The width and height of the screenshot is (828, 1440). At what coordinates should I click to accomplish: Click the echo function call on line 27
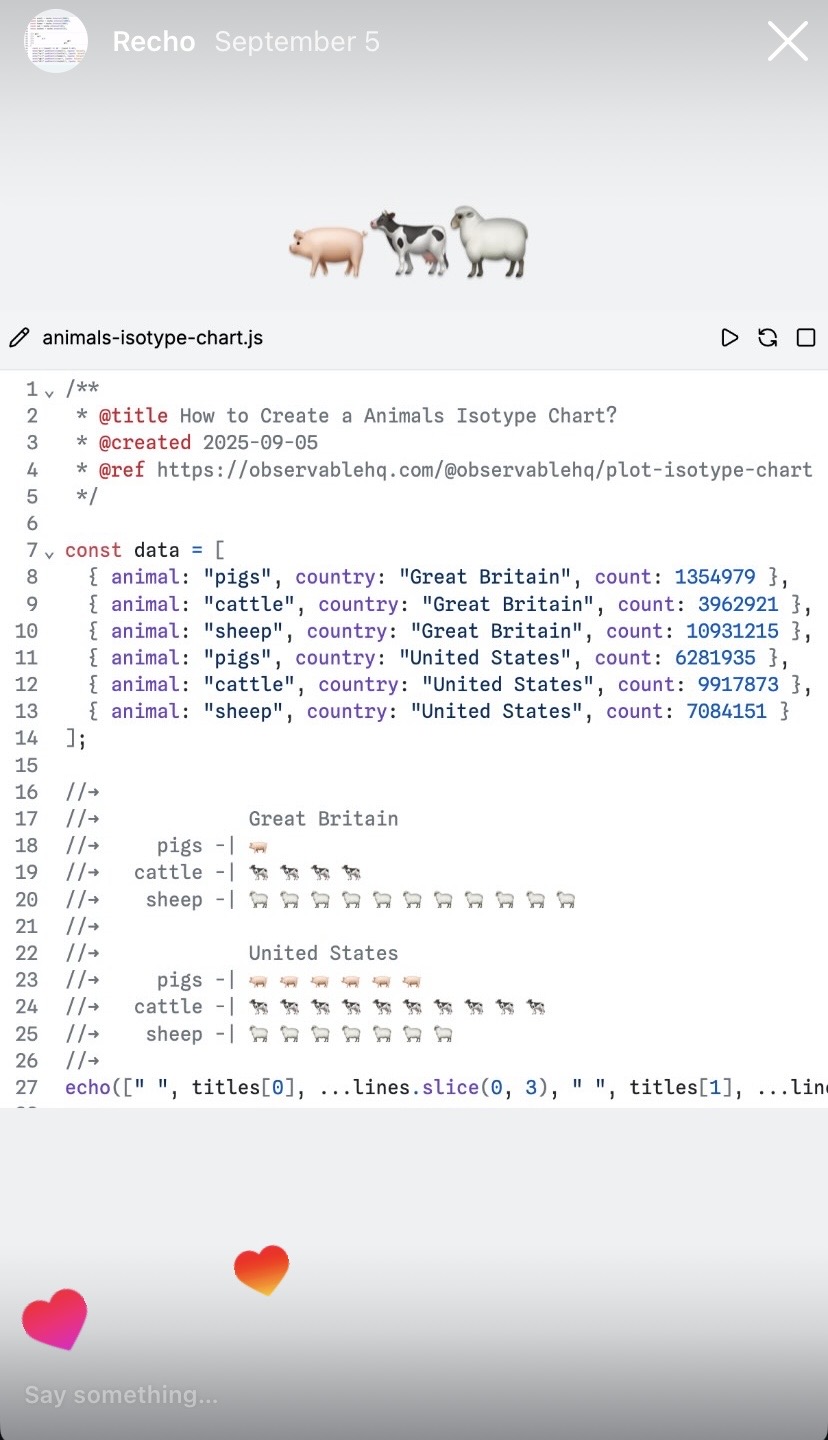click(89, 1087)
